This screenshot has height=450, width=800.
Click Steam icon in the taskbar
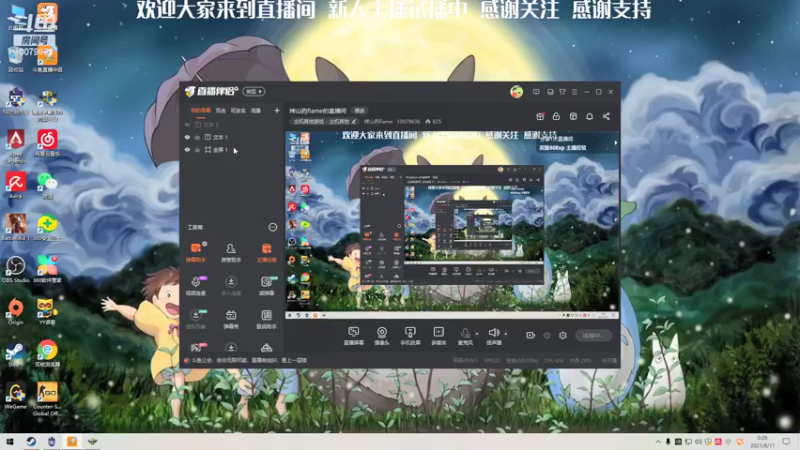click(31, 441)
